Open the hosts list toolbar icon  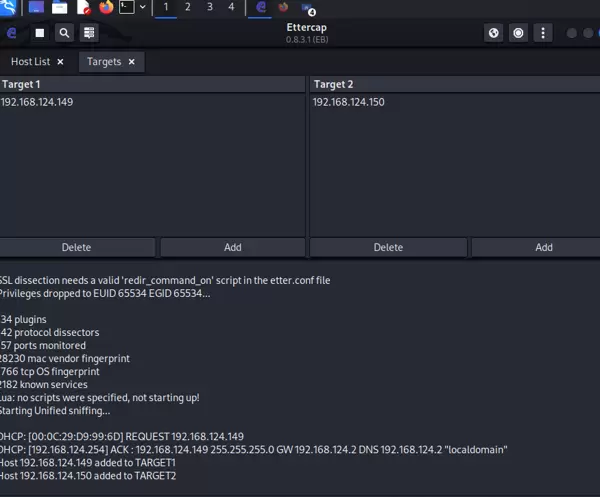(90, 33)
